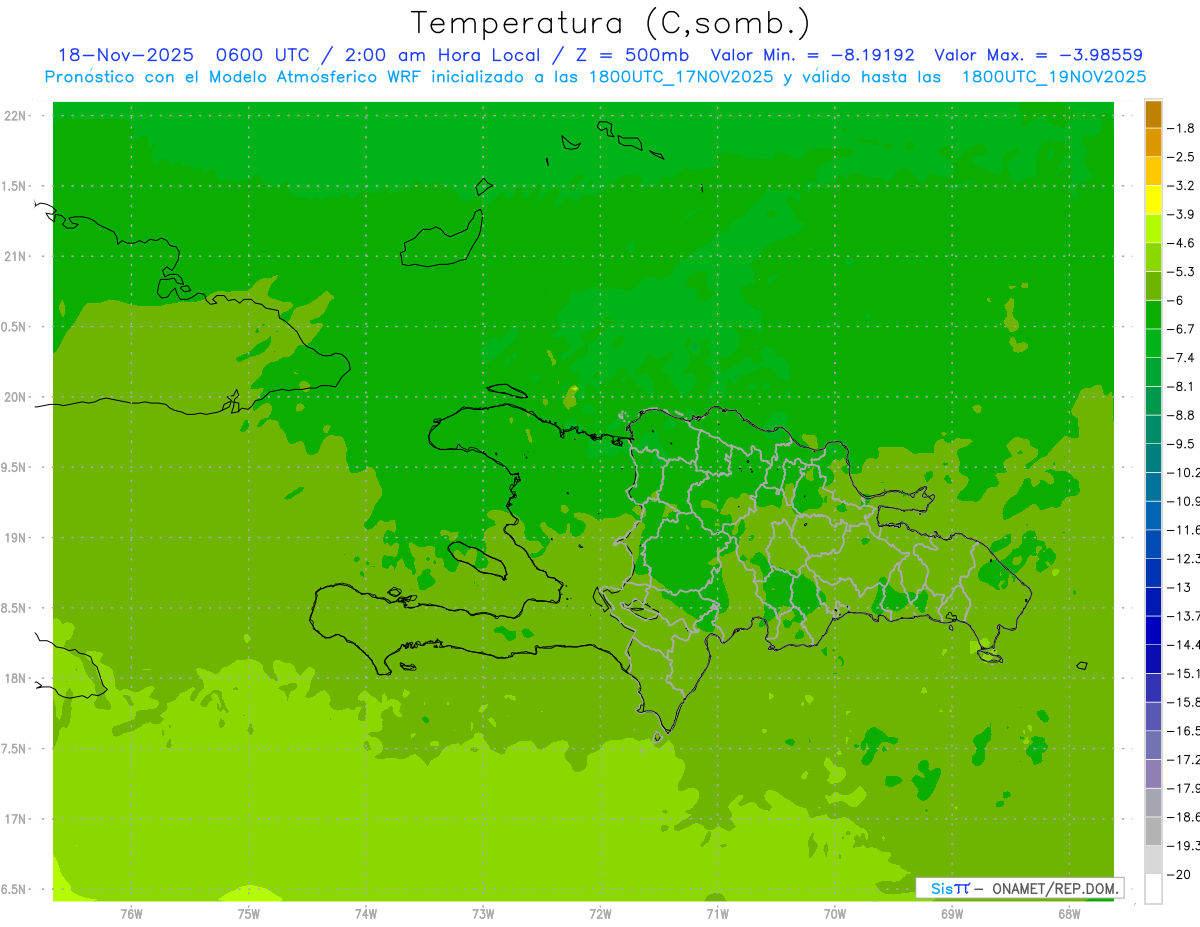Click the "-2.5" color scale value
Screen dimensions: 1200x927
(x=1181, y=157)
